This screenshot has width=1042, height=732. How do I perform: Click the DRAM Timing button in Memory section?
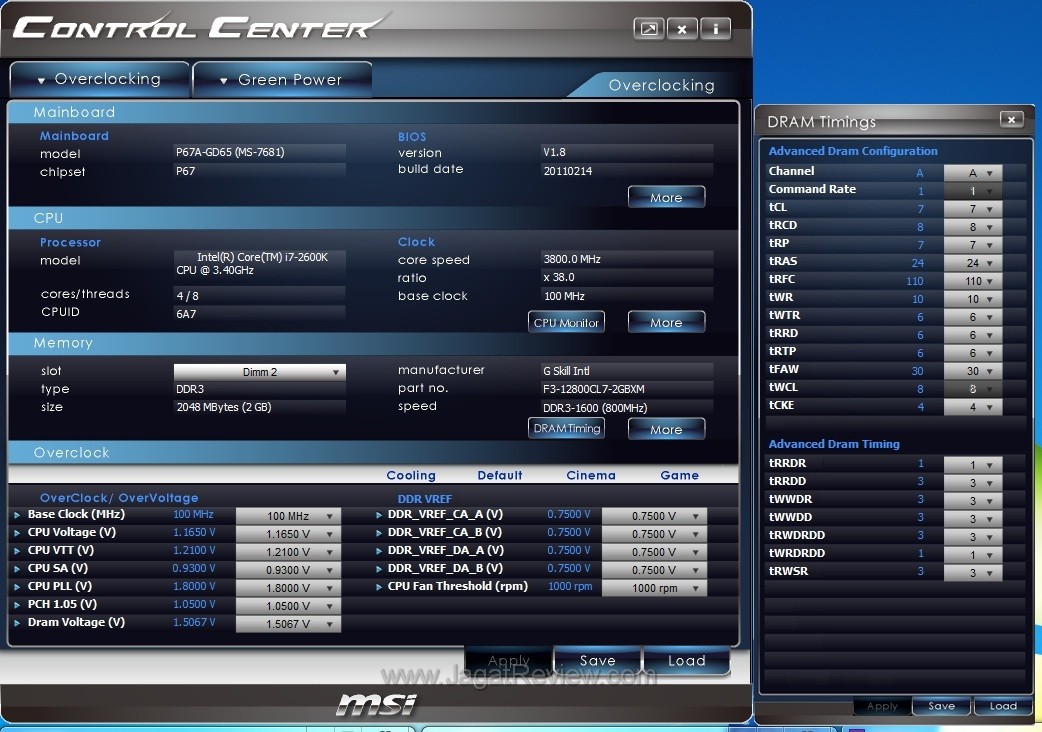566,428
